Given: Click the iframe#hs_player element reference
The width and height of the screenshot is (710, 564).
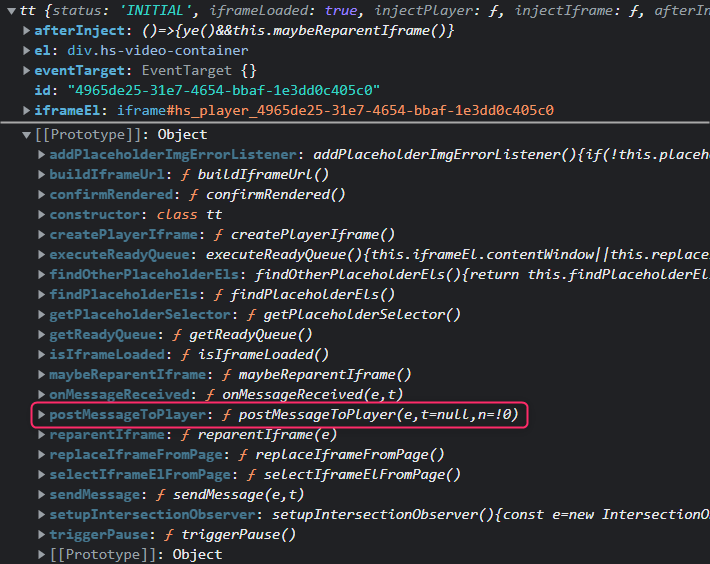Looking at the screenshot, I should 335,110.
